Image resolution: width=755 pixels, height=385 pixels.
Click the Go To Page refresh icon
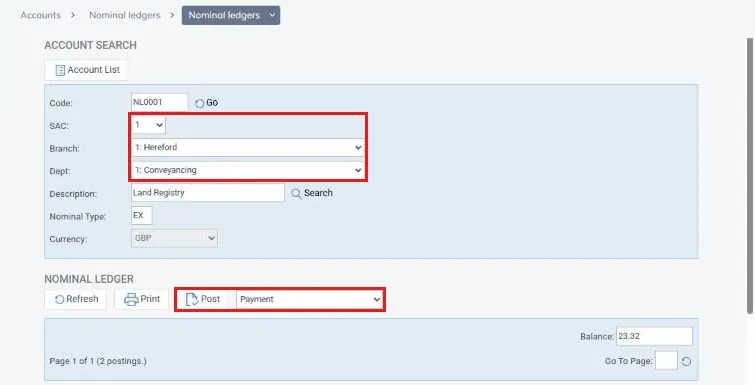tap(687, 361)
